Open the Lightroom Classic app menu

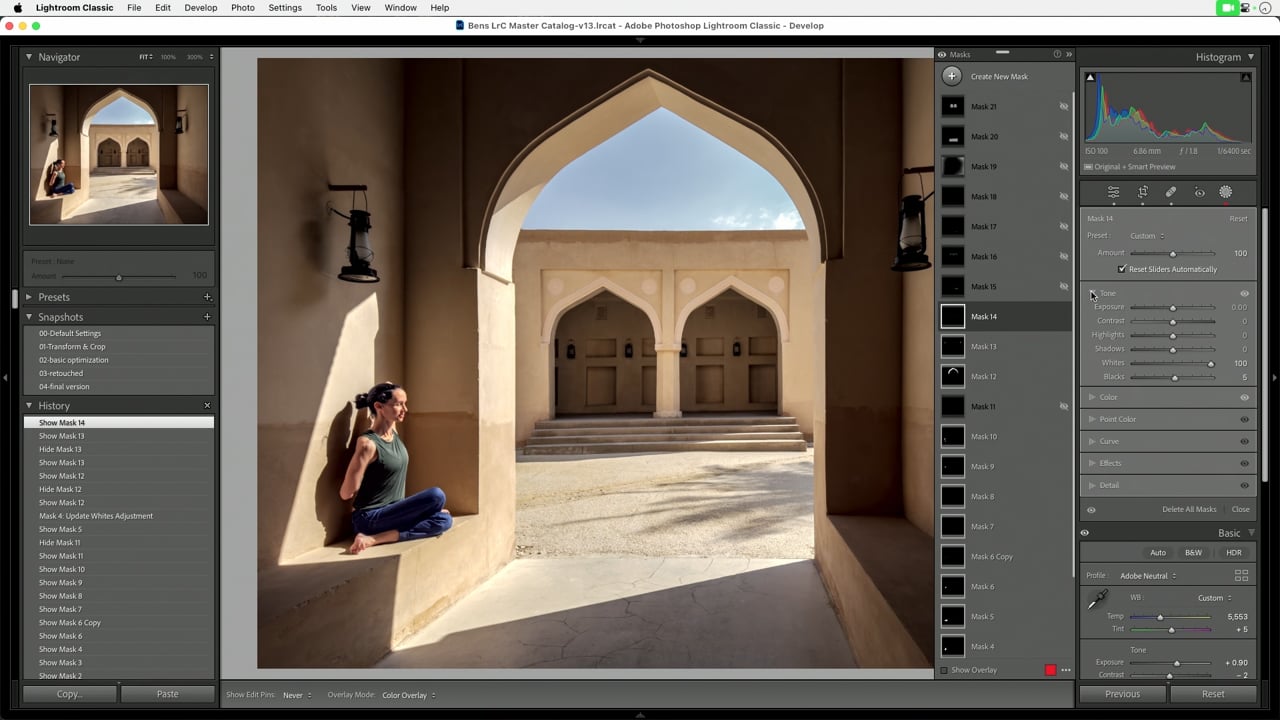click(75, 8)
